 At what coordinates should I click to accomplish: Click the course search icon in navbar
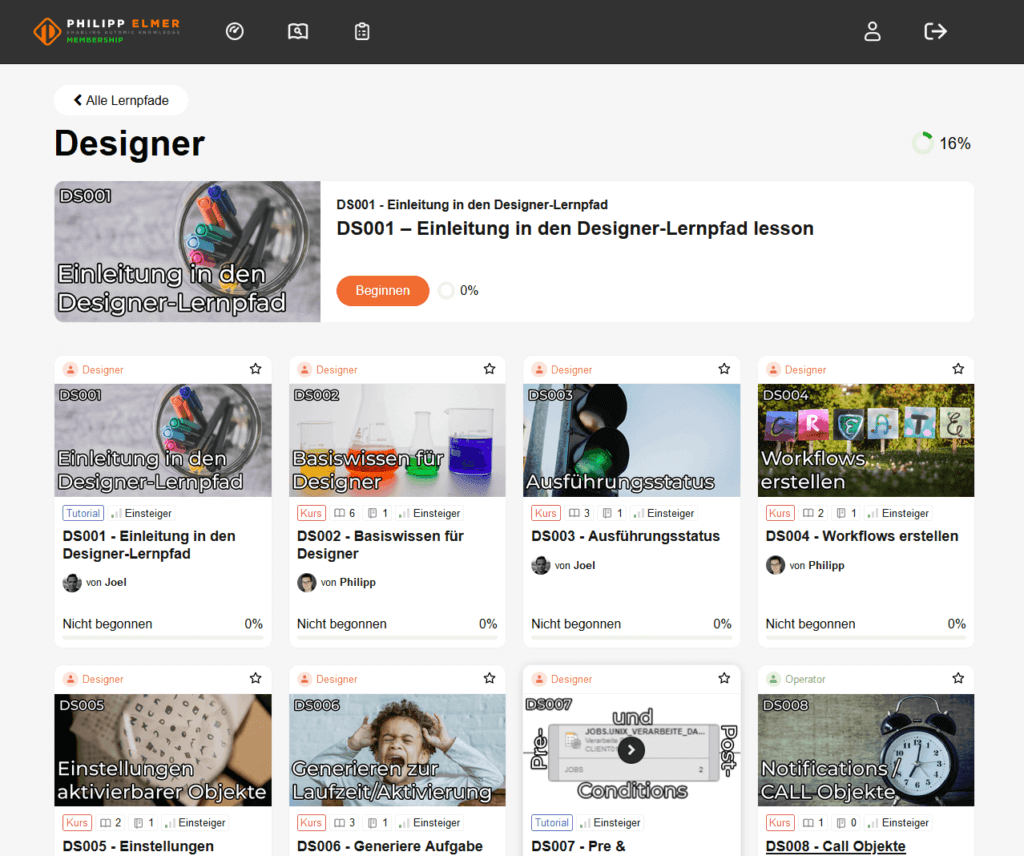point(298,32)
